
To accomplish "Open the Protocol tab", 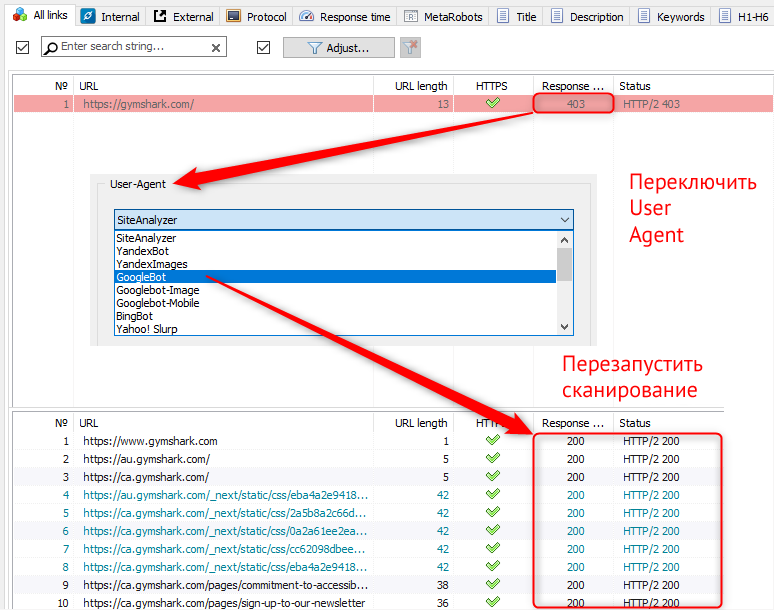I will click(256, 17).
